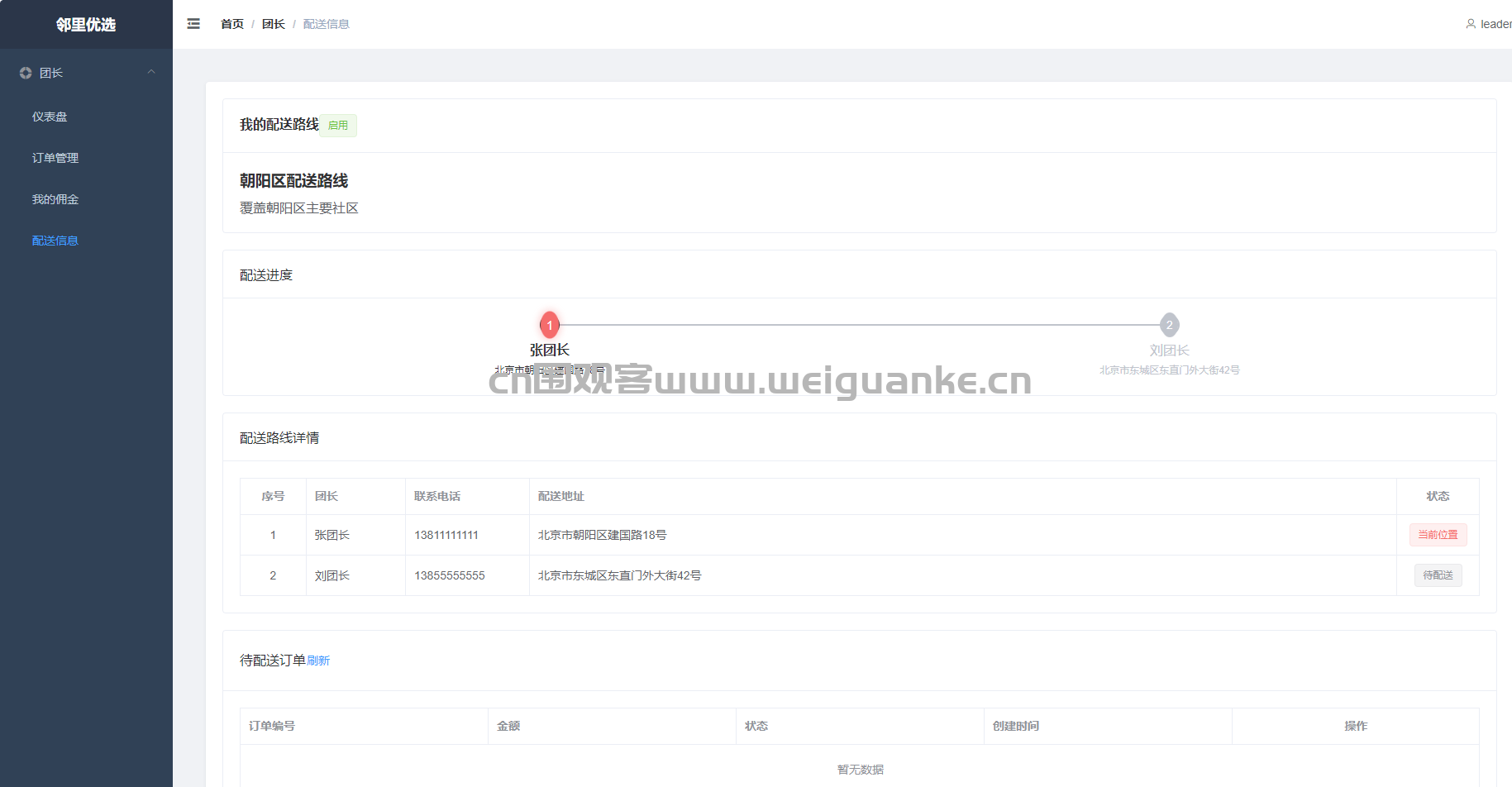The width and height of the screenshot is (1512, 787).
Task: Open the 仪表盘 sidebar menu item
Action: [50, 117]
